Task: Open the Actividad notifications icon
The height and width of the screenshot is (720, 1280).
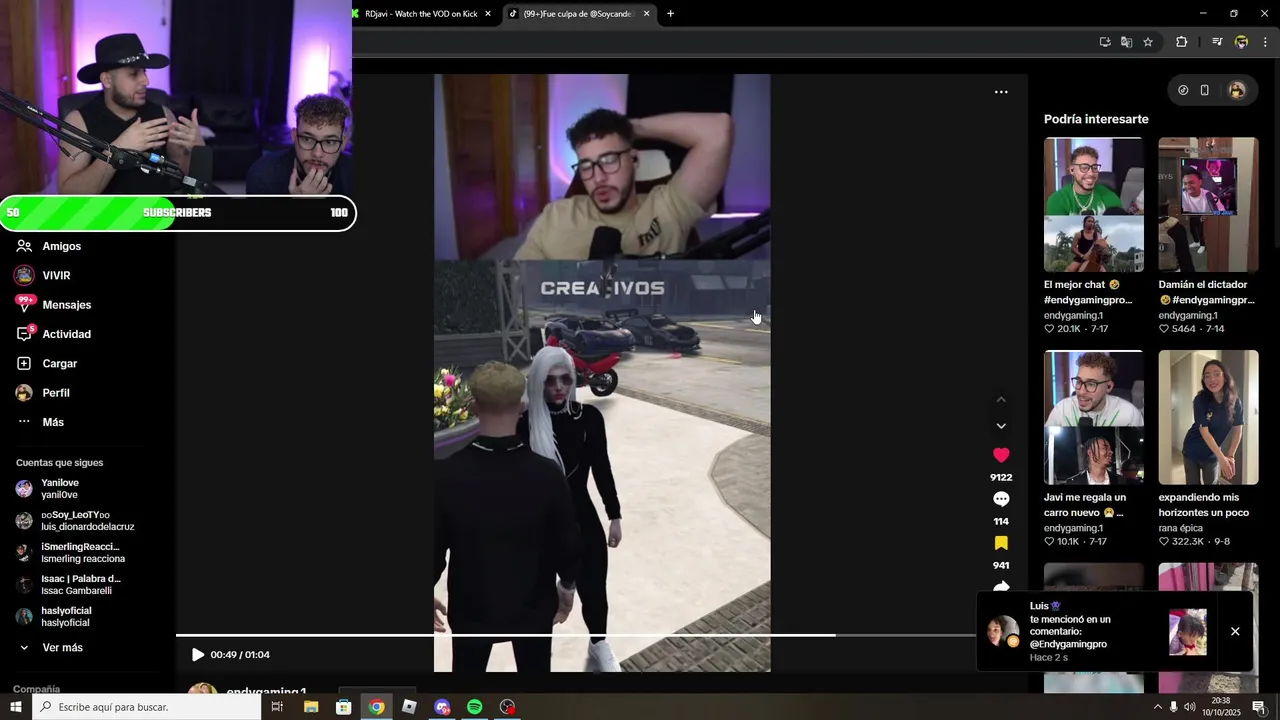Action: click(x=24, y=334)
